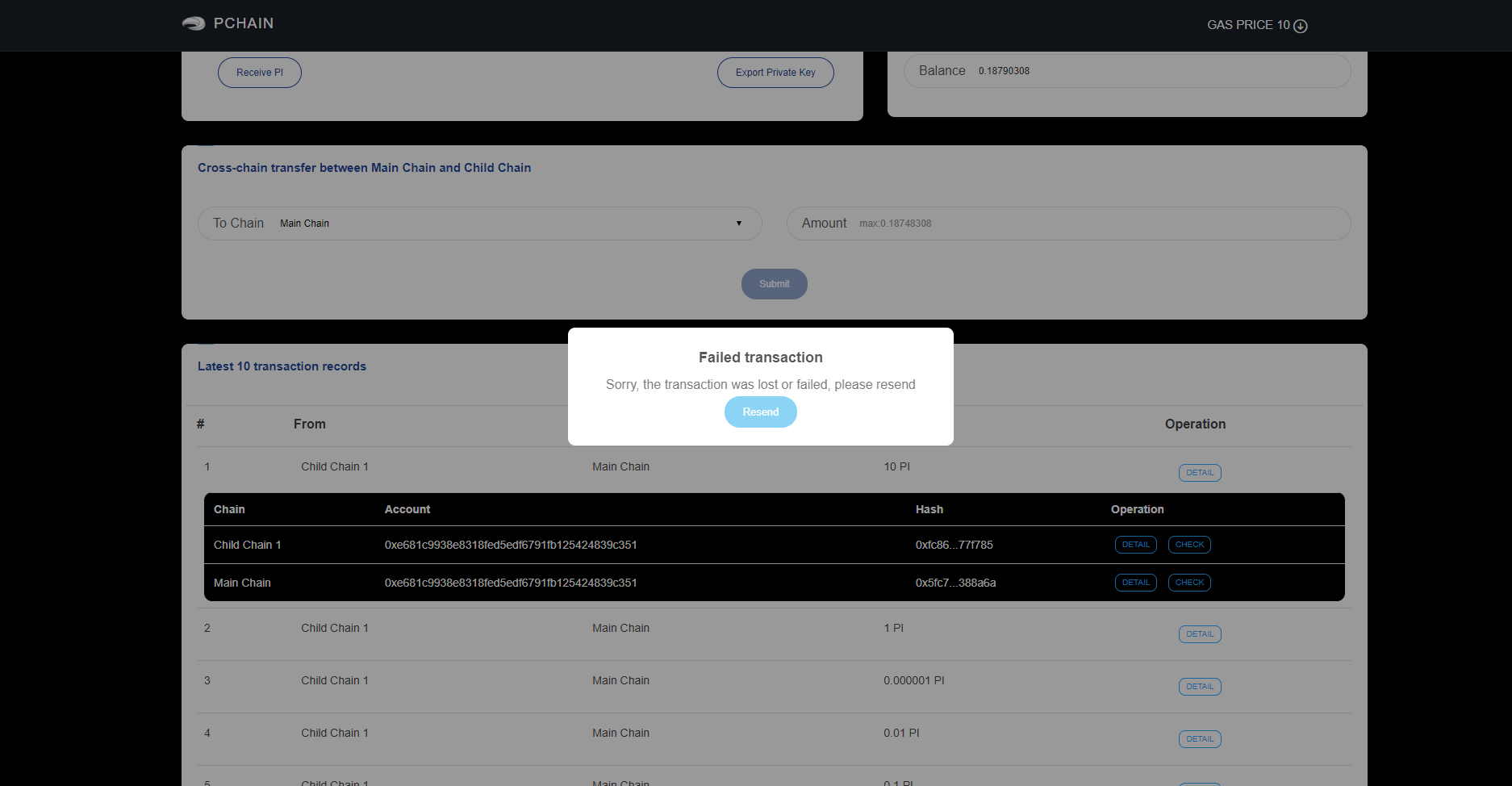This screenshot has width=1512, height=786.
Task: Open DETAIL for Main Chain hash row
Action: [x=1135, y=583]
